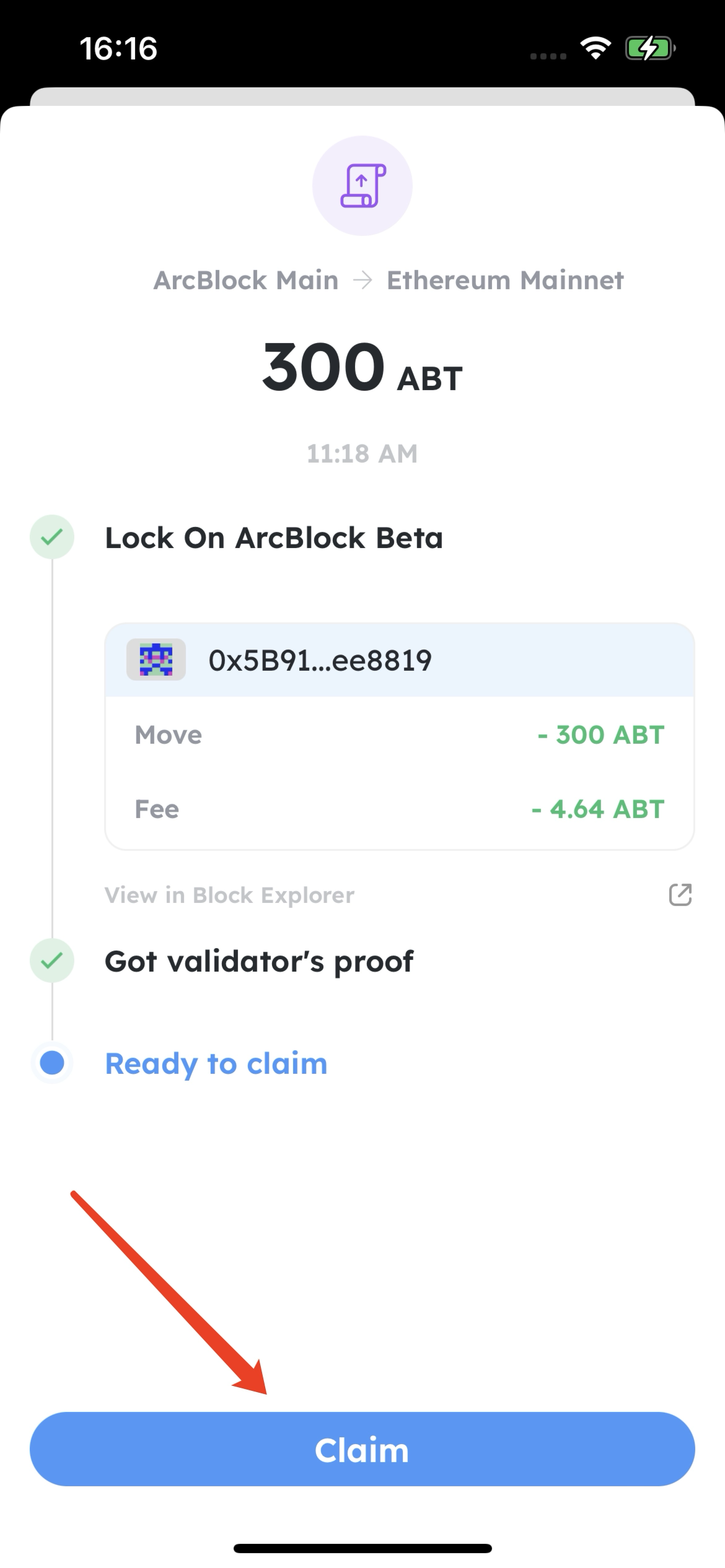Tap the pixel identicon avatar beside the address
The width and height of the screenshot is (725, 1568).
(x=156, y=660)
